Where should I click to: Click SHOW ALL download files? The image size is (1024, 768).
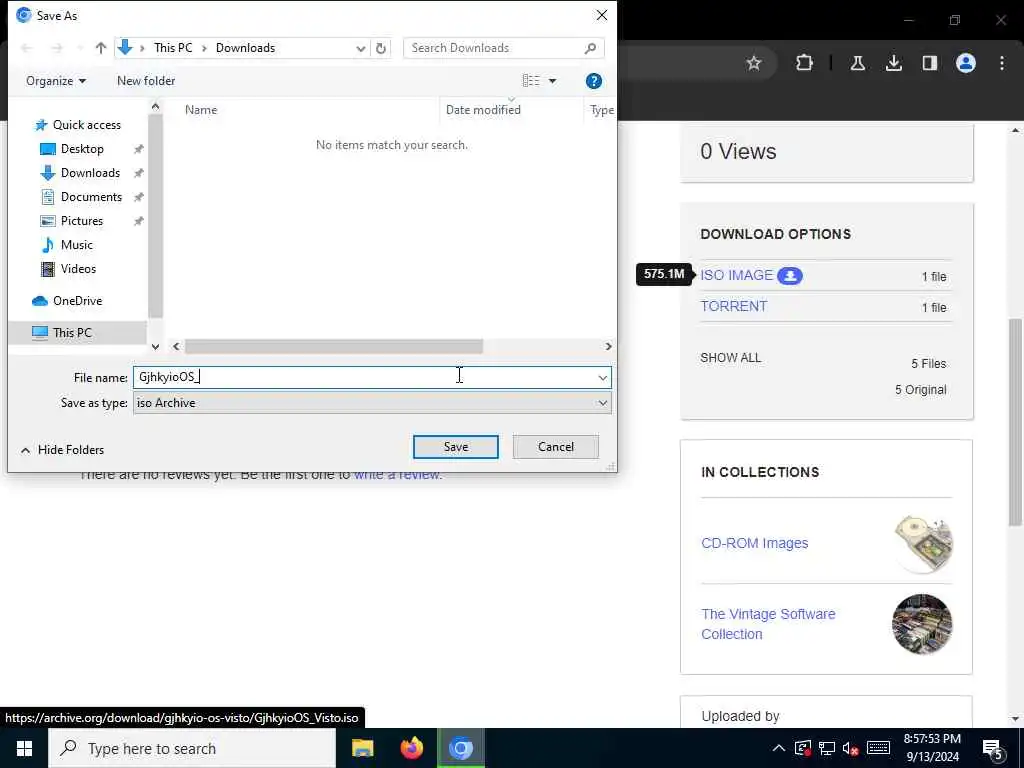coord(731,358)
